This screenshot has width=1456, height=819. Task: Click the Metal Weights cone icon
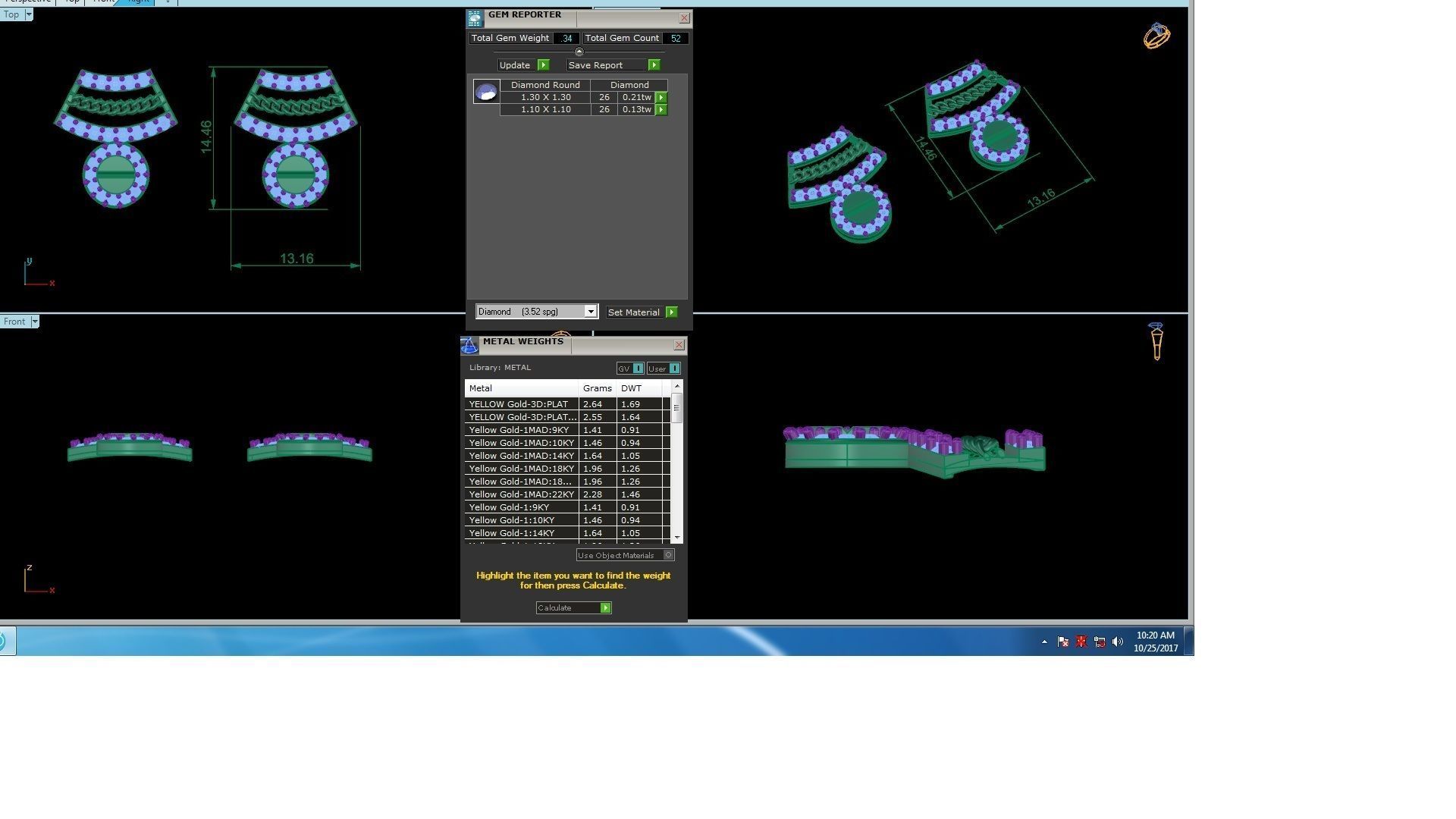[x=469, y=346]
